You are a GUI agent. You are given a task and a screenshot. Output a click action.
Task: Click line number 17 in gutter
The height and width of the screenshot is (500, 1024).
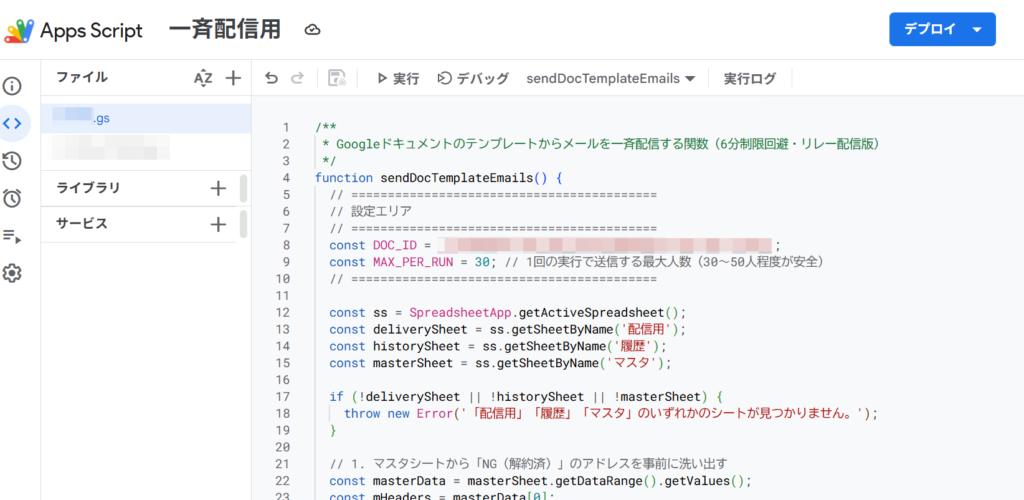pos(283,396)
